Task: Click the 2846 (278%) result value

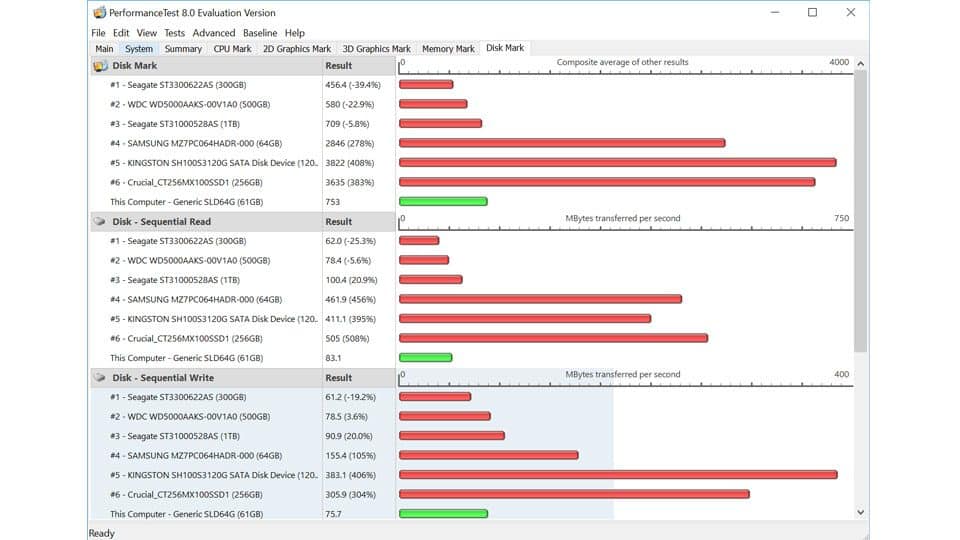Action: click(x=350, y=144)
